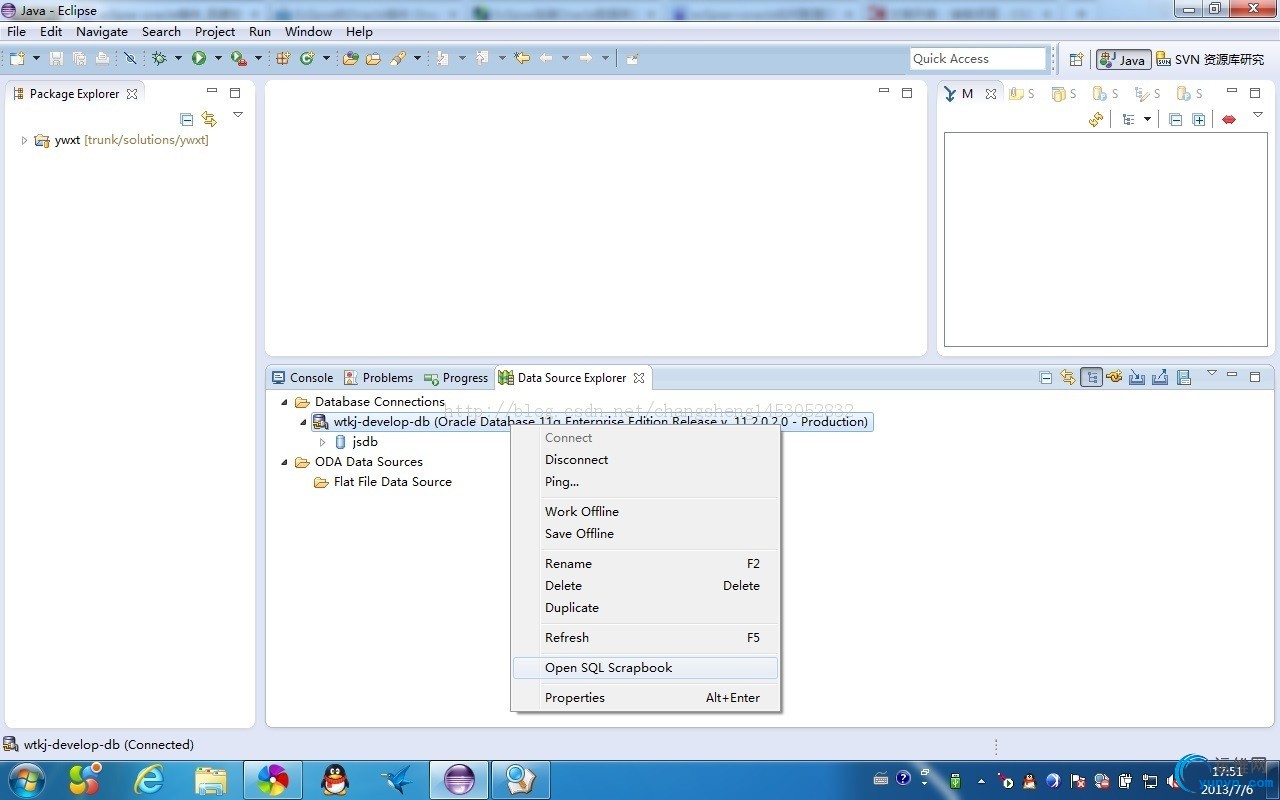This screenshot has width=1280, height=800.
Task: Click the New Connection Profile icon
Action: tap(1114, 377)
